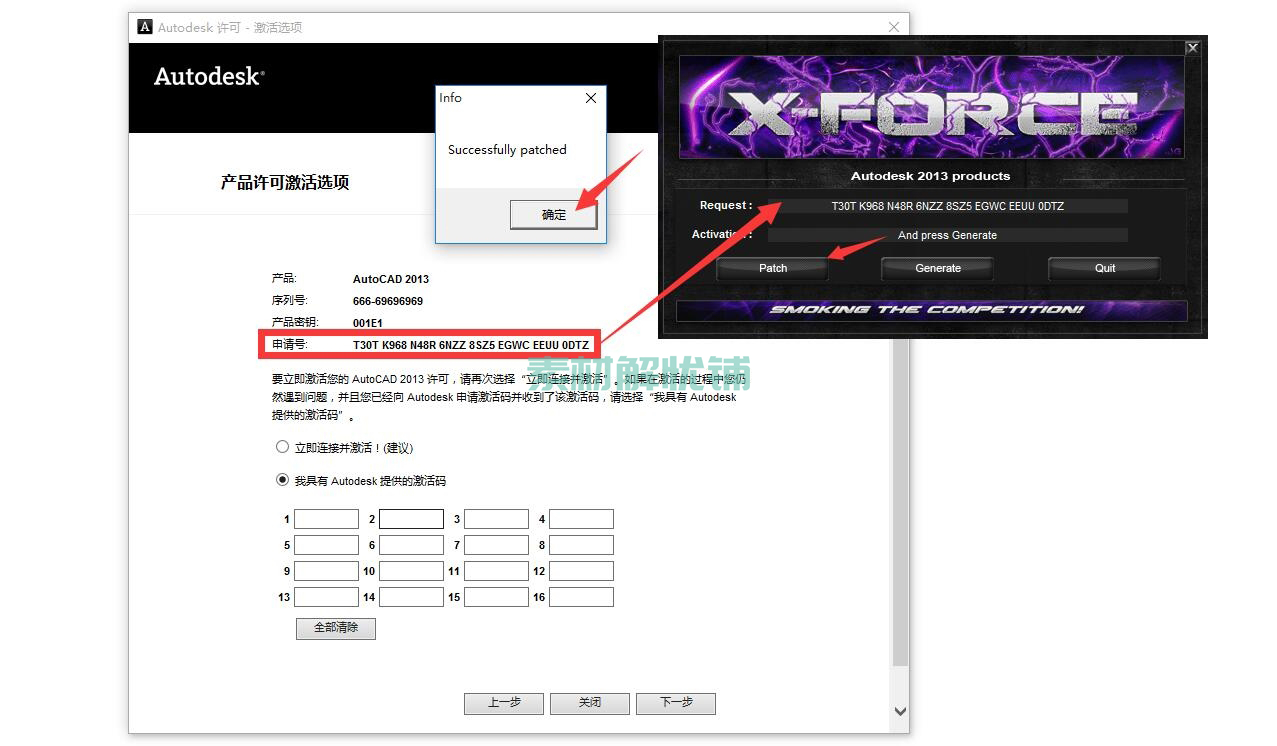Click the Autodesk title bar app icon

pos(145,27)
